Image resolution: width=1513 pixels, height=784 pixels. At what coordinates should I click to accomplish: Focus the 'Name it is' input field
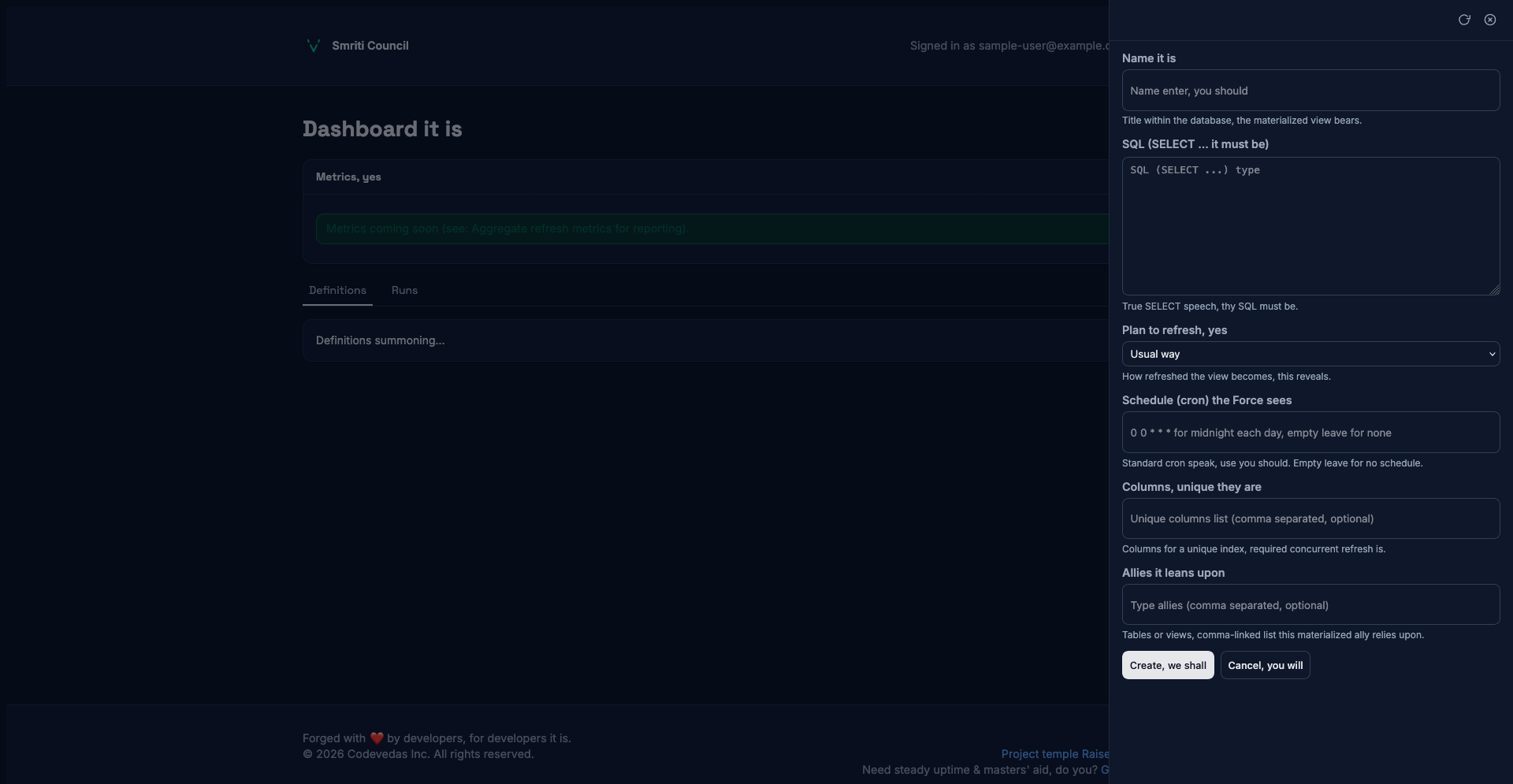(x=1310, y=91)
